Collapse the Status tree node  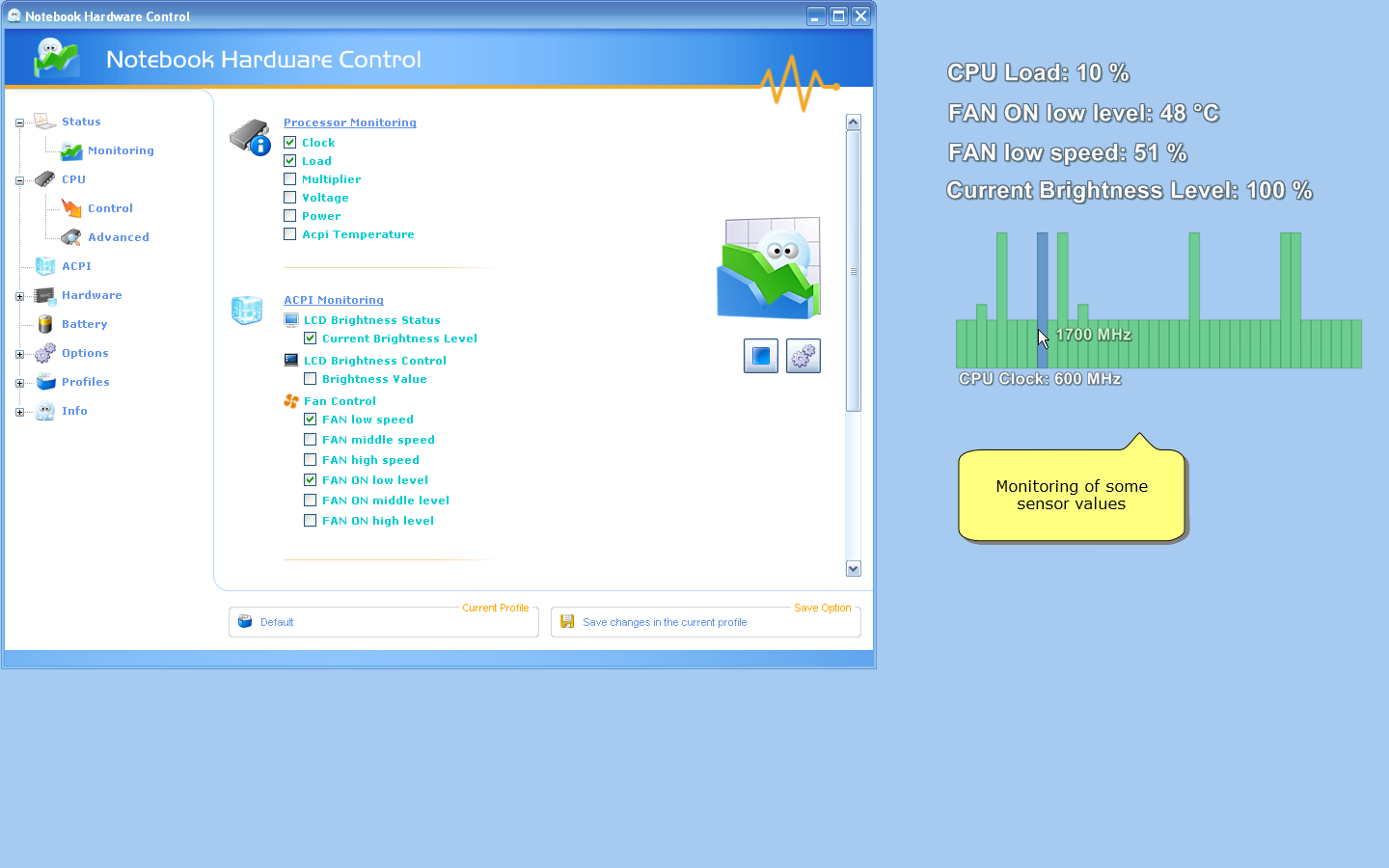pyautogui.click(x=19, y=122)
